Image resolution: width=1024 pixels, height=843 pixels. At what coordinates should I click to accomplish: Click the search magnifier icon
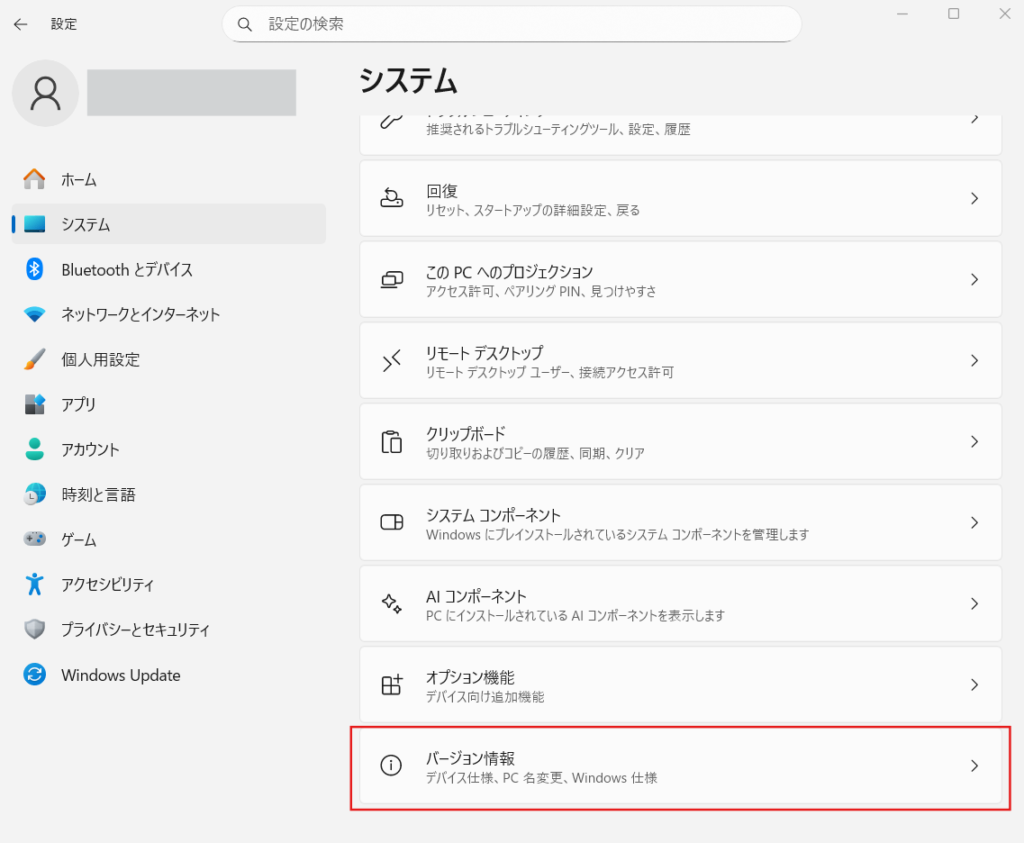(244, 24)
